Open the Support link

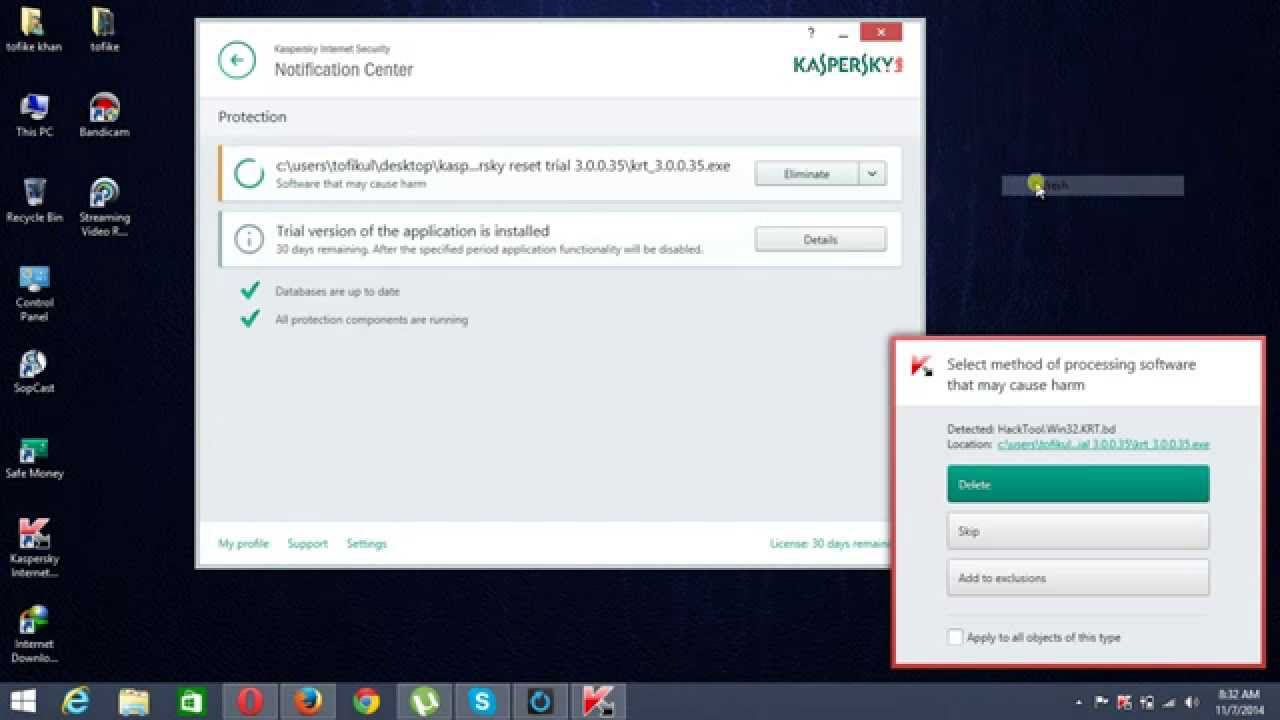click(x=307, y=544)
